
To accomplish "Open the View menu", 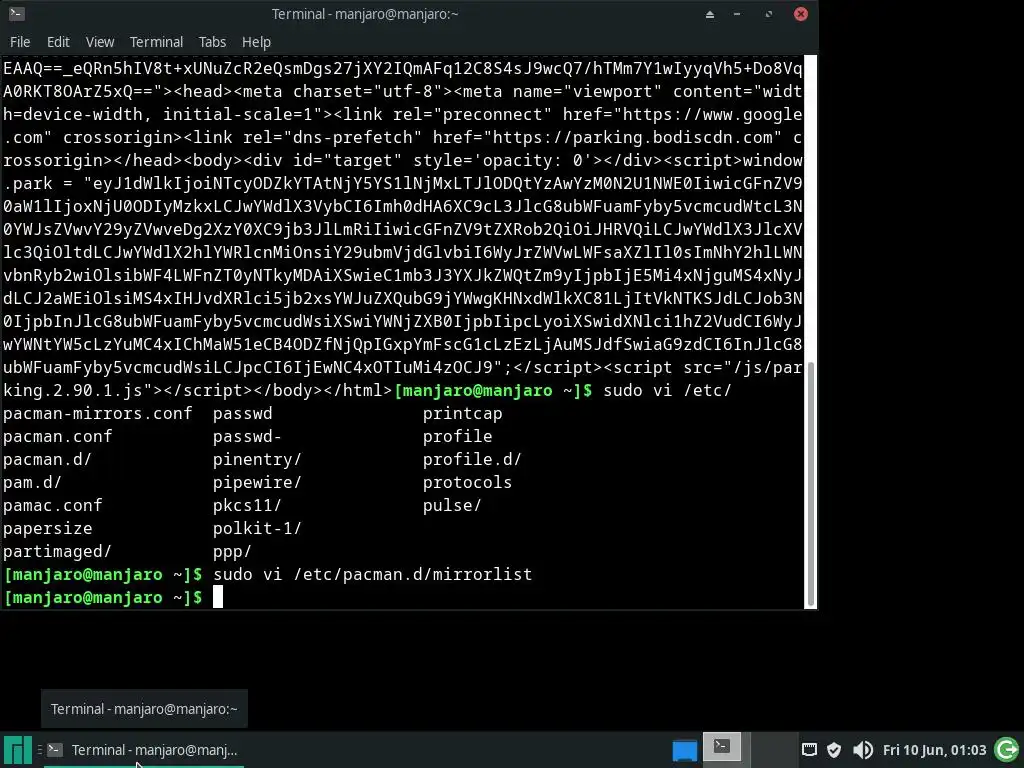I will coord(100,42).
